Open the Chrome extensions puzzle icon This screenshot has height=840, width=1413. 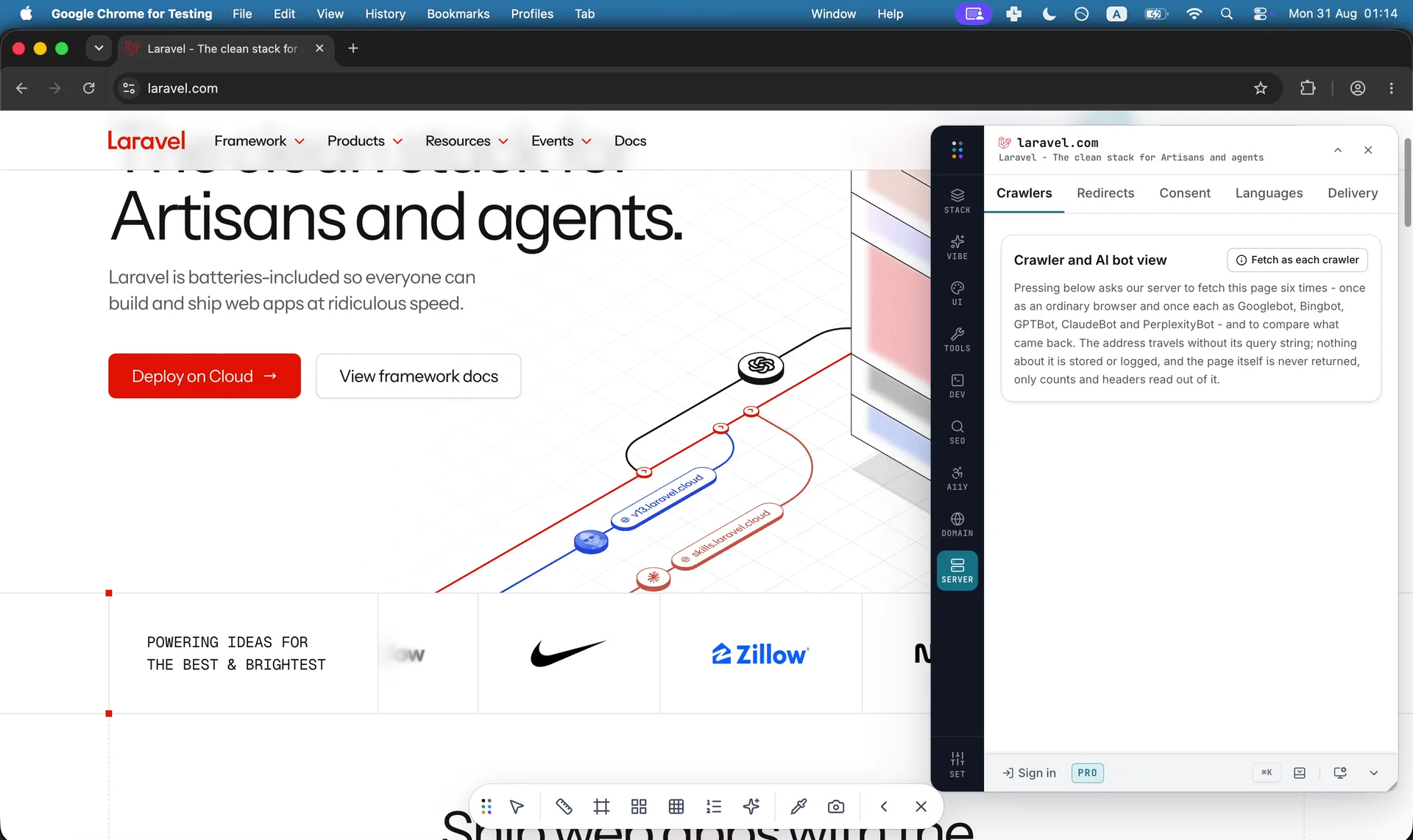point(1308,88)
